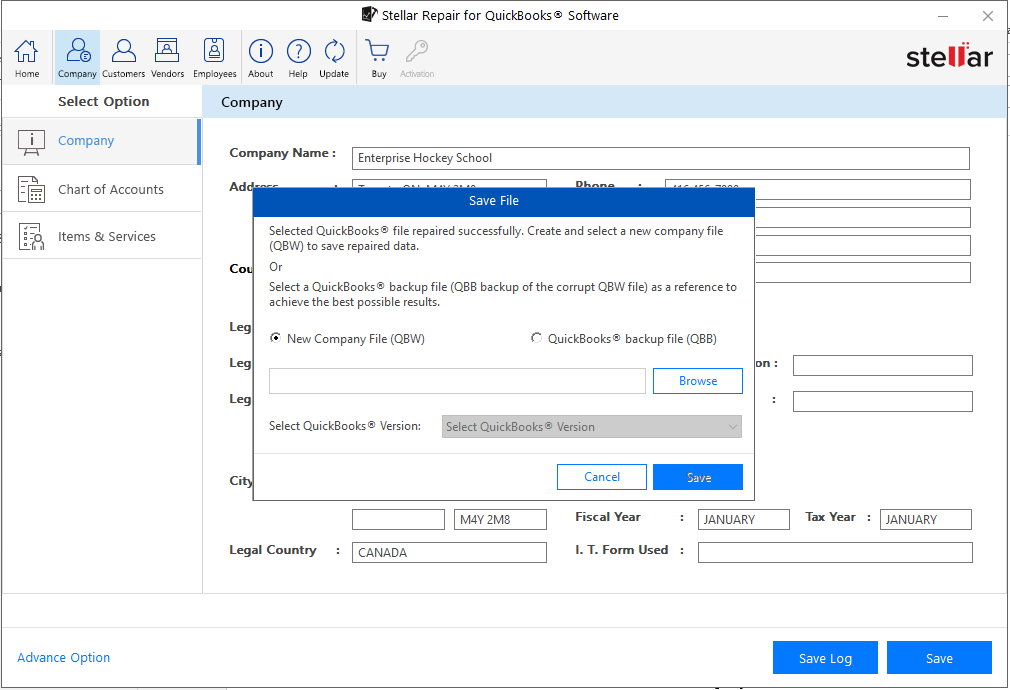Click the Fiscal Year field
Viewport: 1010px width, 690px height.
(743, 520)
